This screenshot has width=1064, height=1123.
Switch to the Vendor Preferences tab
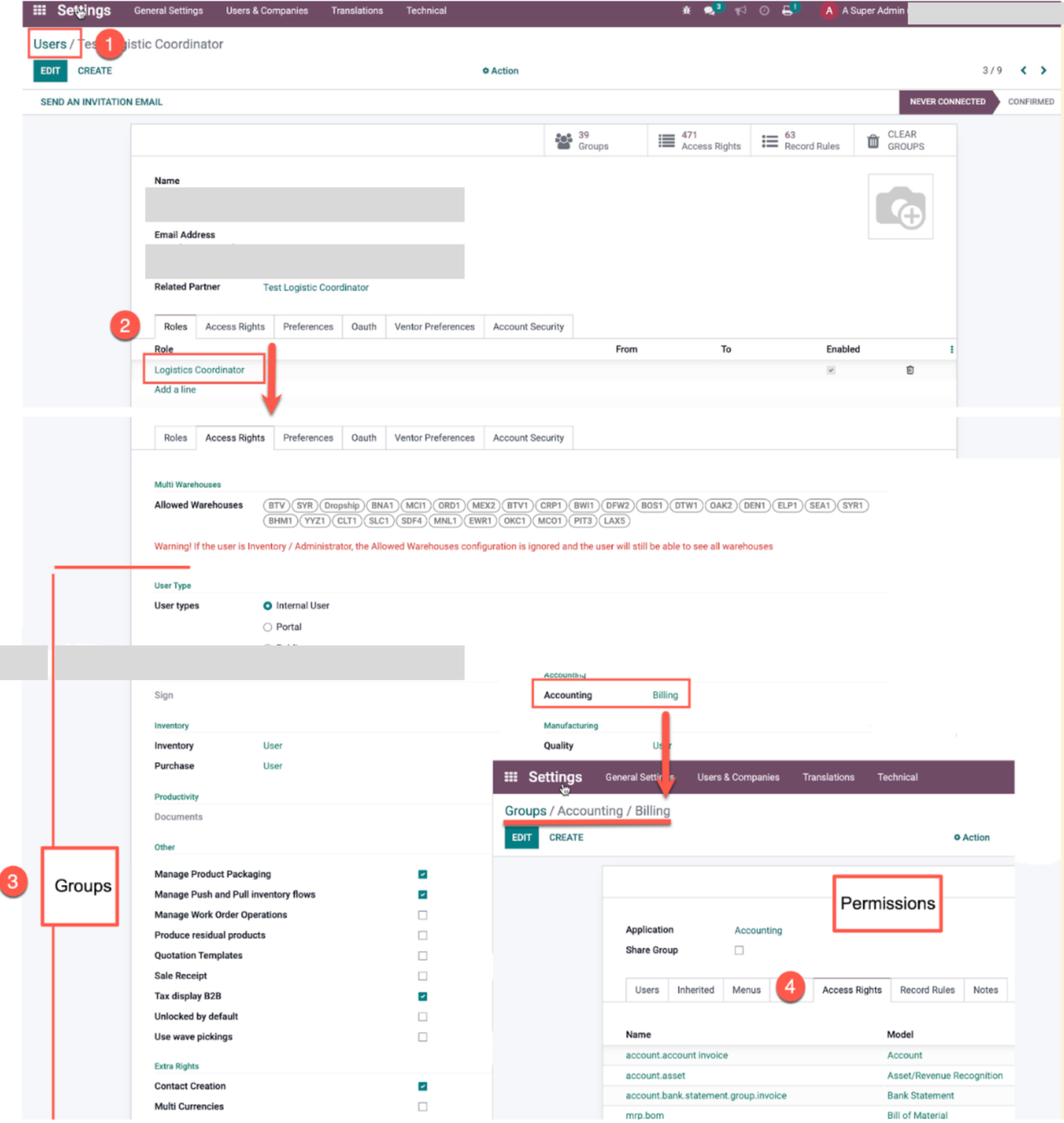[x=434, y=326]
